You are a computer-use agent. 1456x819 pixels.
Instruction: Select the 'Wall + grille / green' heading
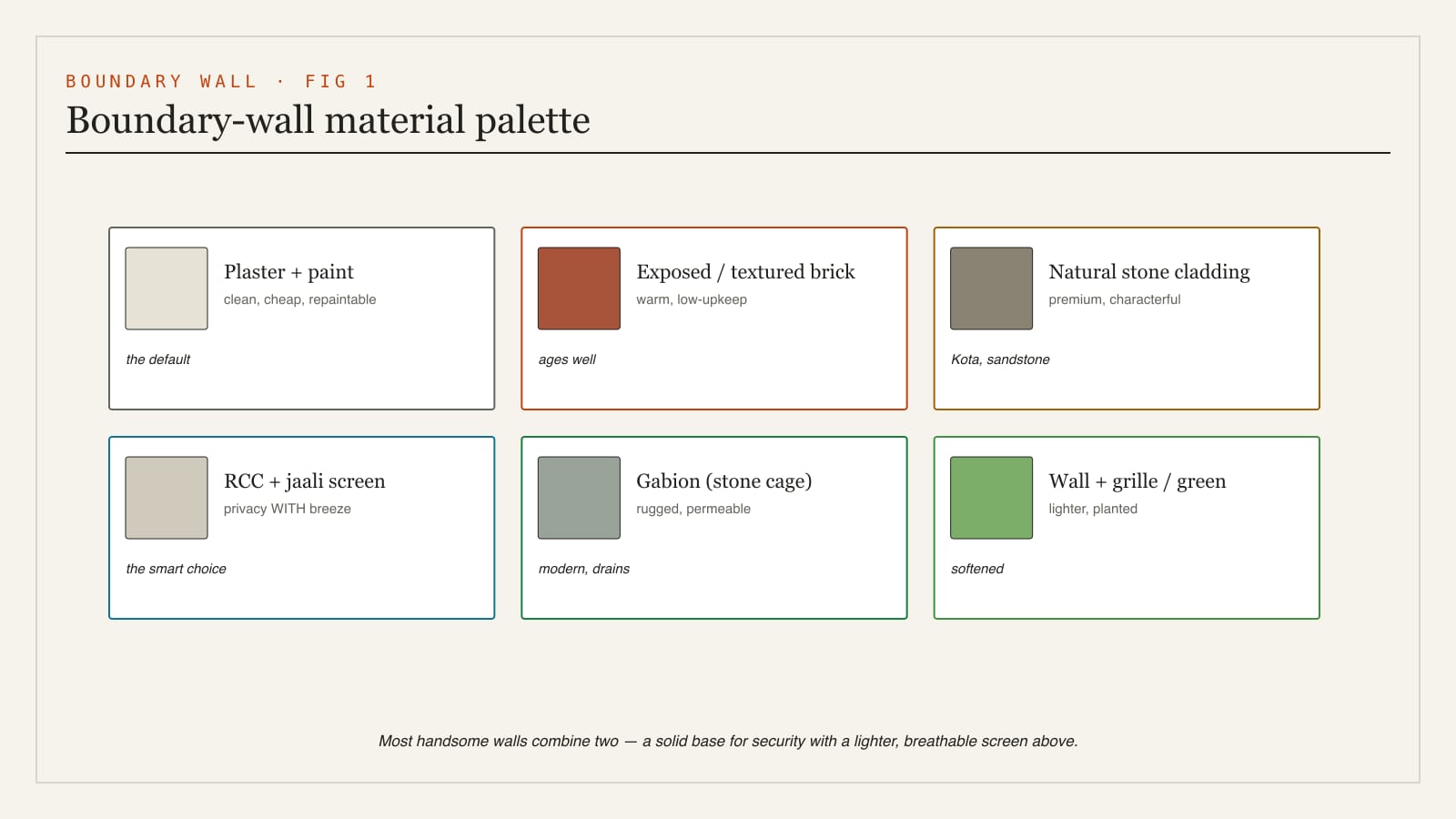1137,481
